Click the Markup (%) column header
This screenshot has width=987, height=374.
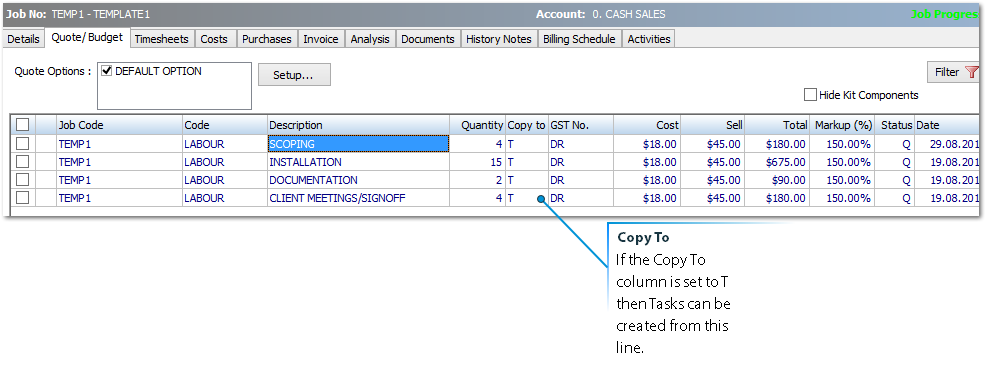point(843,125)
